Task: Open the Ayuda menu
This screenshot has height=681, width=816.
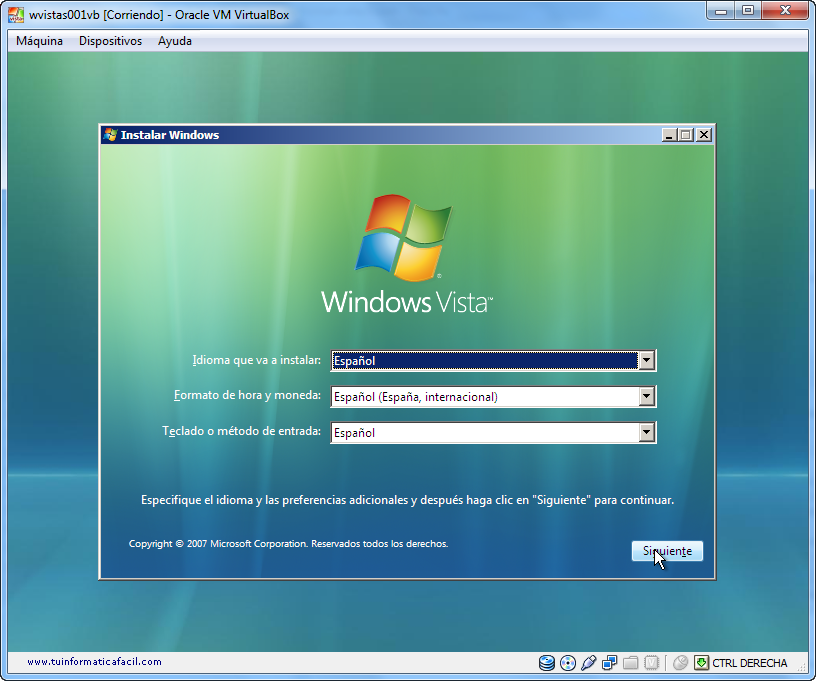Action: point(175,41)
